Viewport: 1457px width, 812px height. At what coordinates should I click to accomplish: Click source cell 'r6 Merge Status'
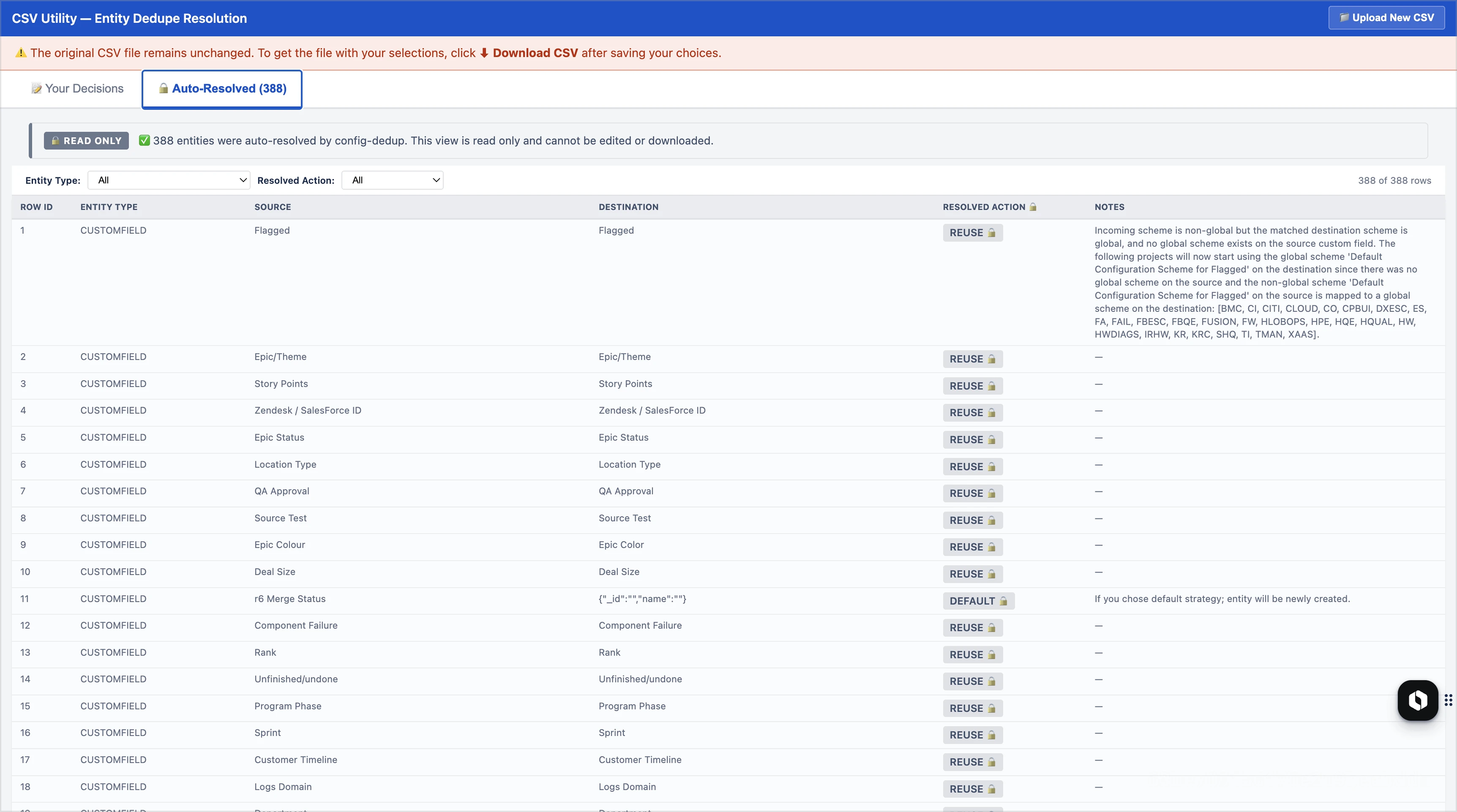click(x=290, y=599)
